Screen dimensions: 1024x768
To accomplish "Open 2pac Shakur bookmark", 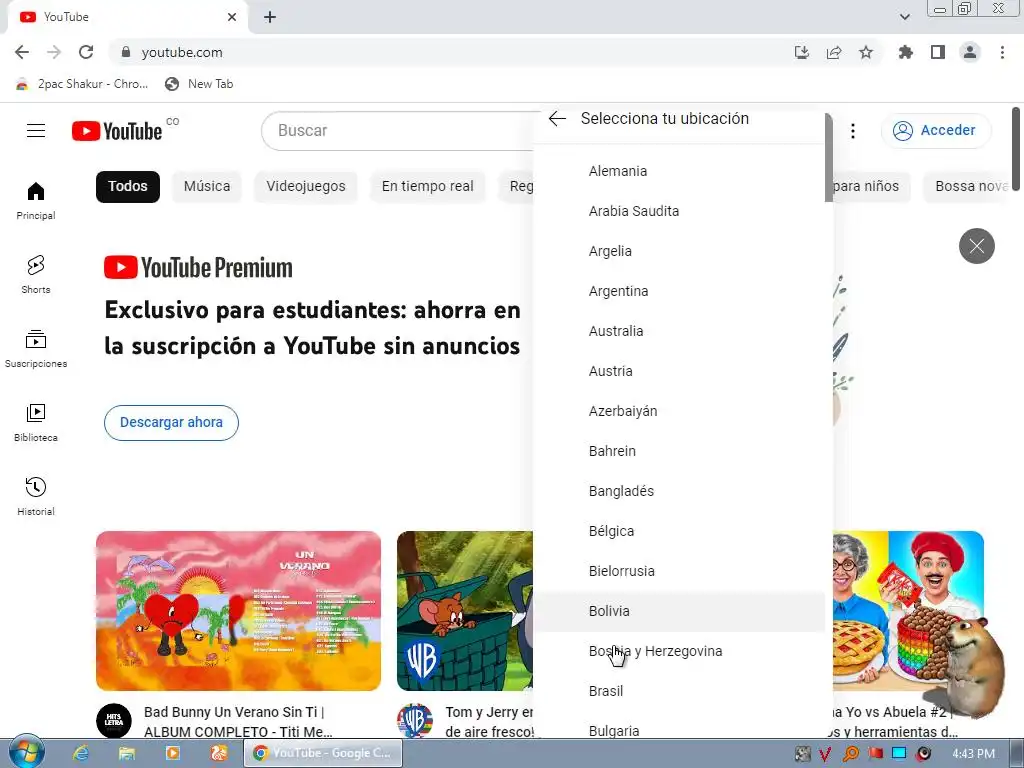I will click(x=82, y=84).
